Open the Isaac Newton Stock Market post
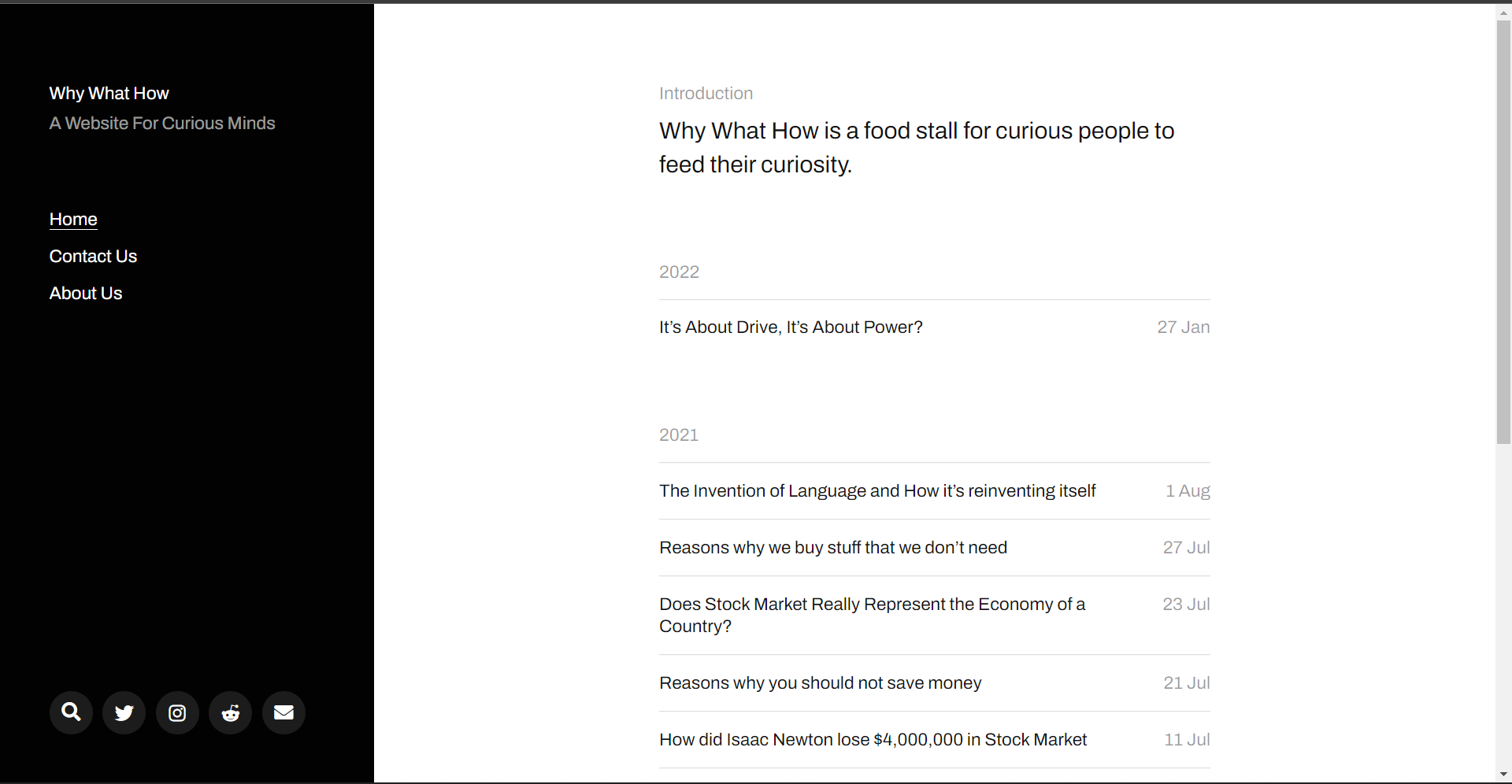The height and width of the screenshot is (784, 1512). 873,740
